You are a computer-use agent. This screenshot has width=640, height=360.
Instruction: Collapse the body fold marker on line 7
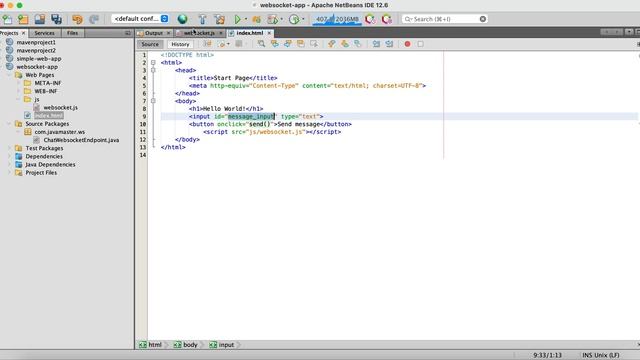coord(153,101)
